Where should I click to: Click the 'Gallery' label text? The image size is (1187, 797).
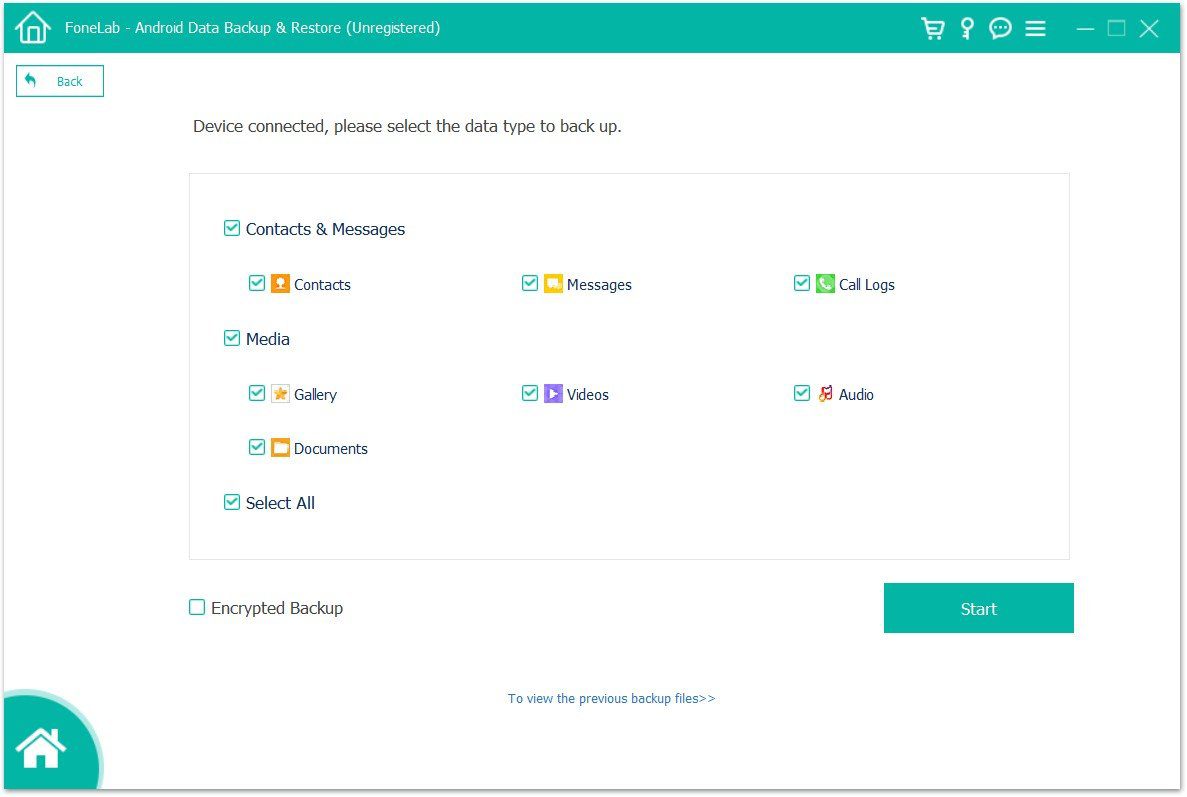(315, 395)
